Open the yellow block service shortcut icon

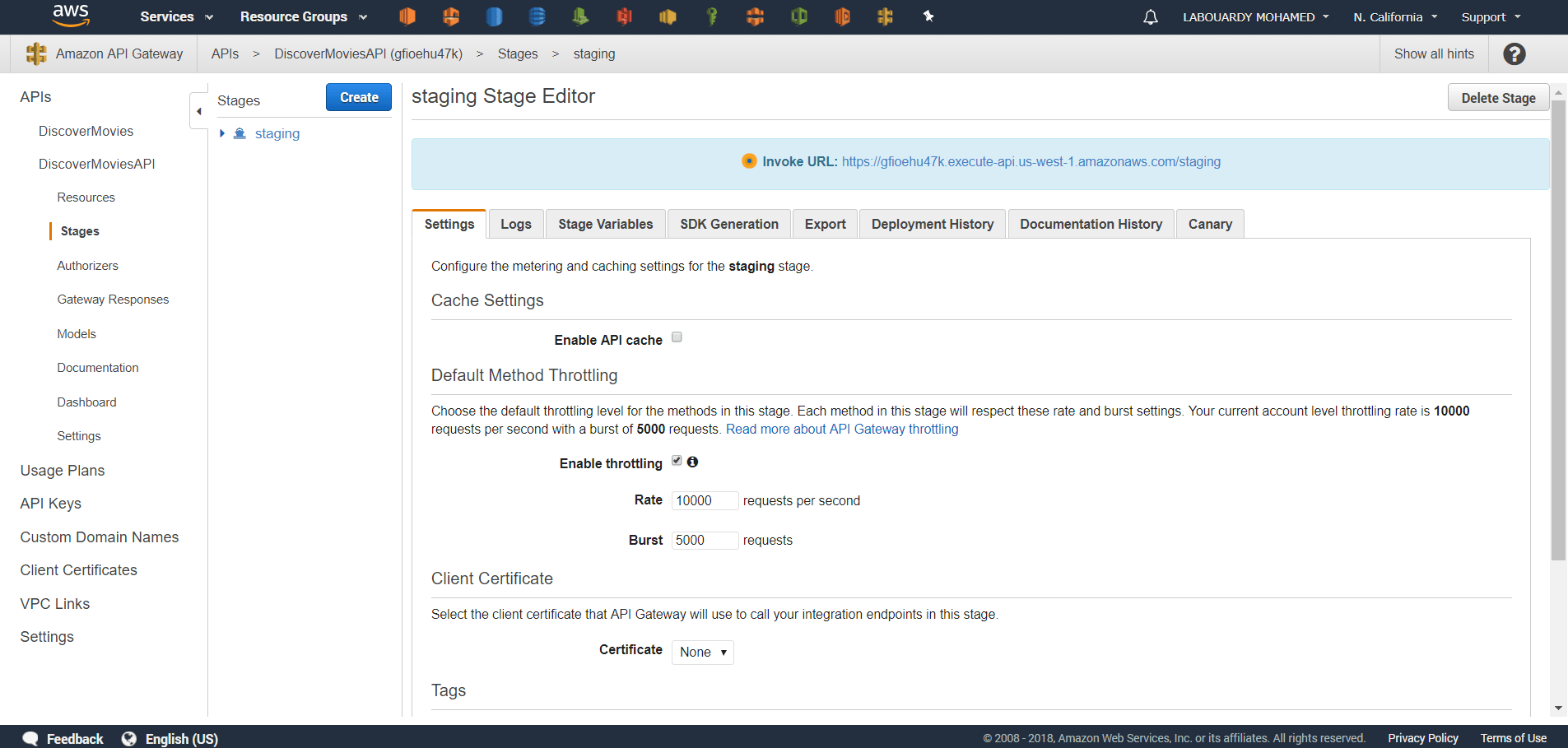[668, 16]
